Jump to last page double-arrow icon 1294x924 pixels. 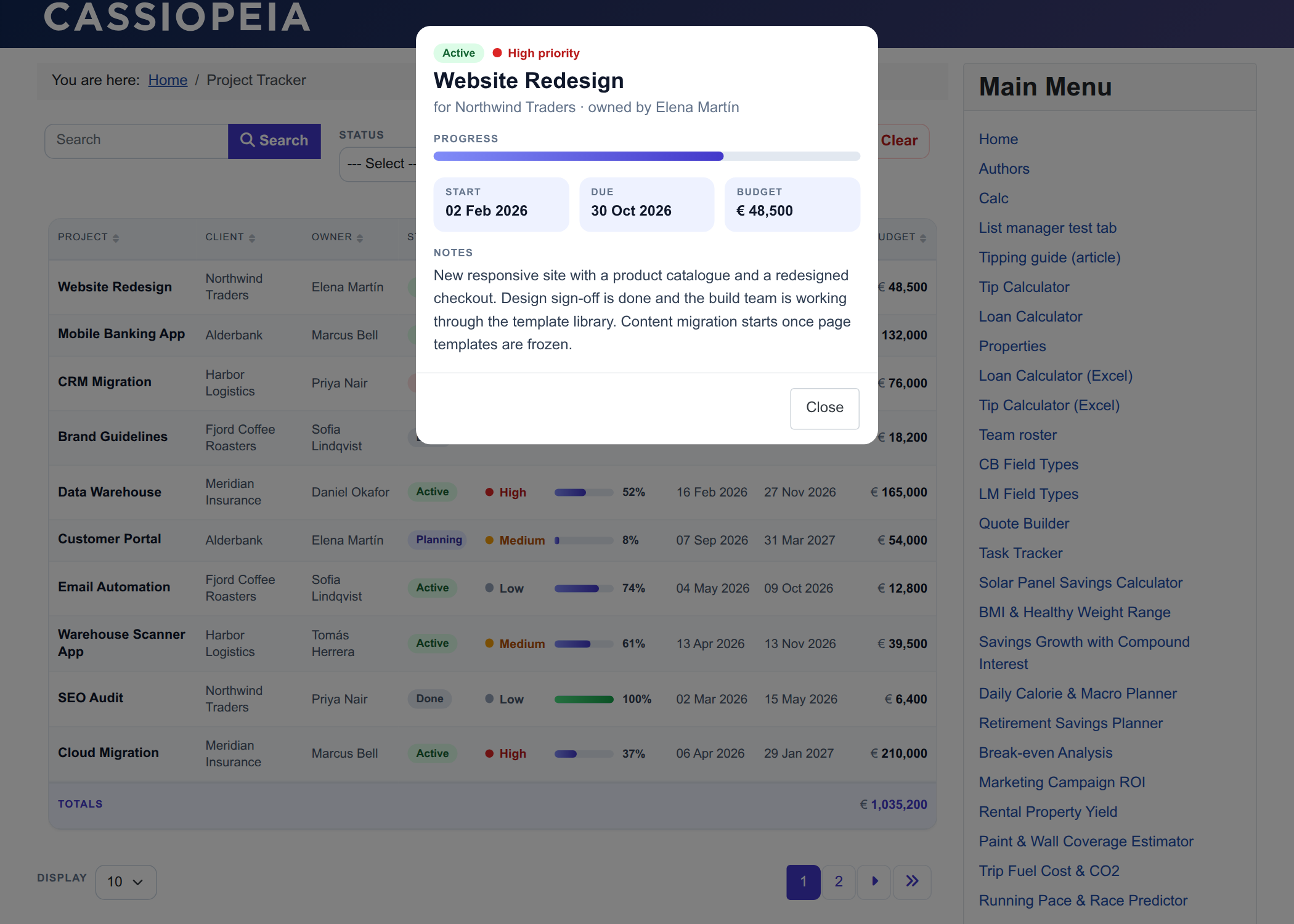[912, 882]
